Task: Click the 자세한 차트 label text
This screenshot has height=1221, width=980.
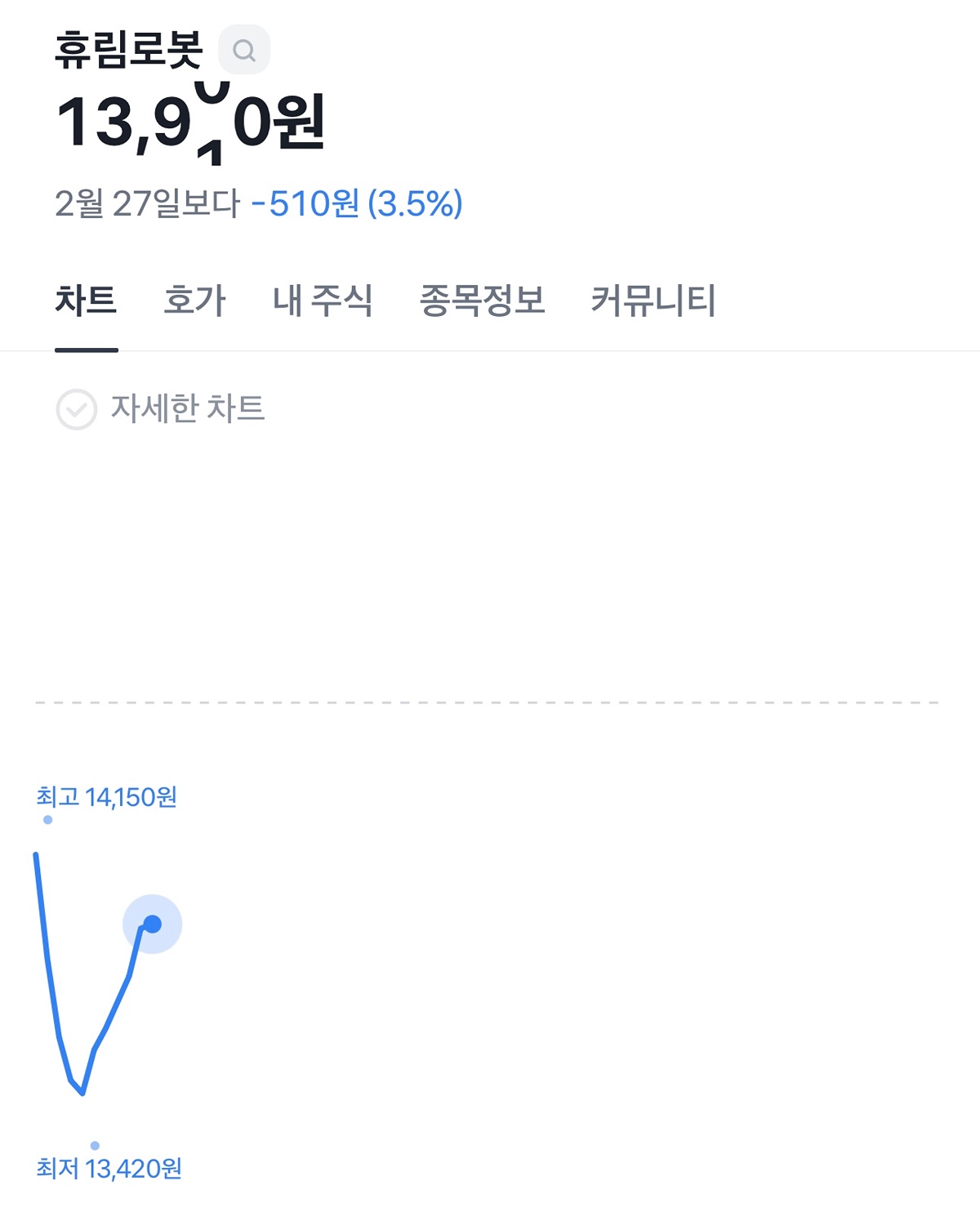Action: point(188,408)
